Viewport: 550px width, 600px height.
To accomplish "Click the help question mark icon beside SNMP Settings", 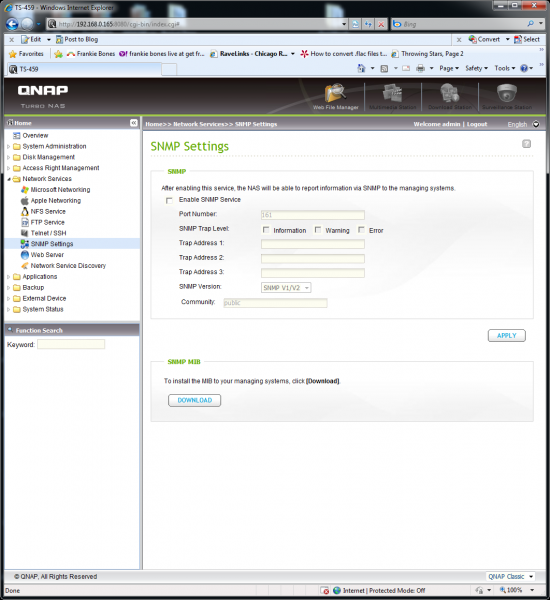I will tap(526, 143).
